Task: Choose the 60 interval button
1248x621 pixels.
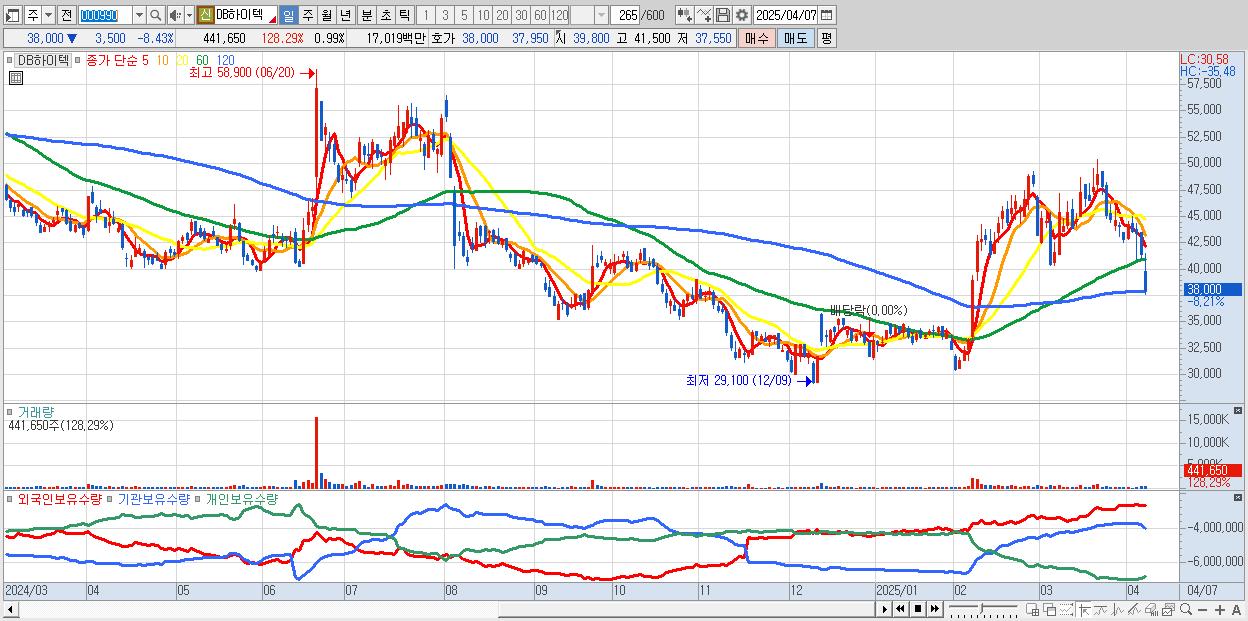Action: pyautogui.click(x=540, y=15)
